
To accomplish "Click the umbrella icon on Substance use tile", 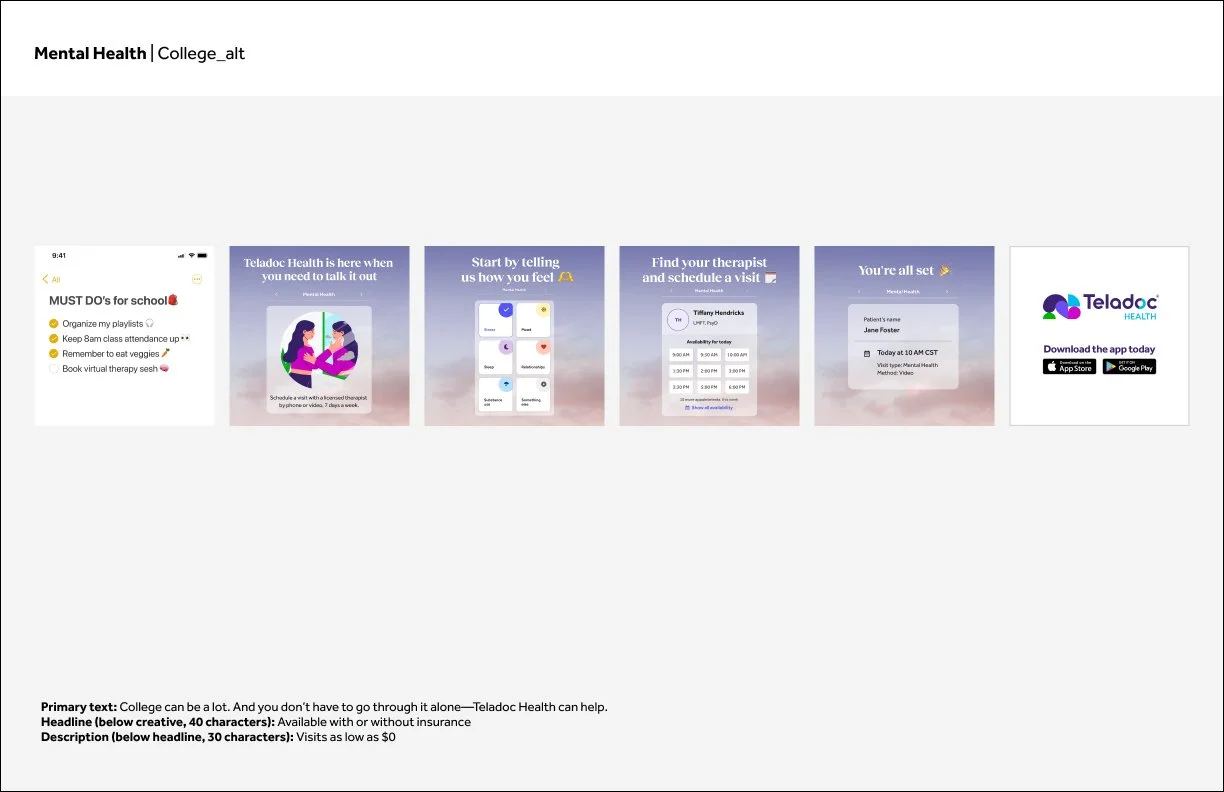I will [x=506, y=384].
